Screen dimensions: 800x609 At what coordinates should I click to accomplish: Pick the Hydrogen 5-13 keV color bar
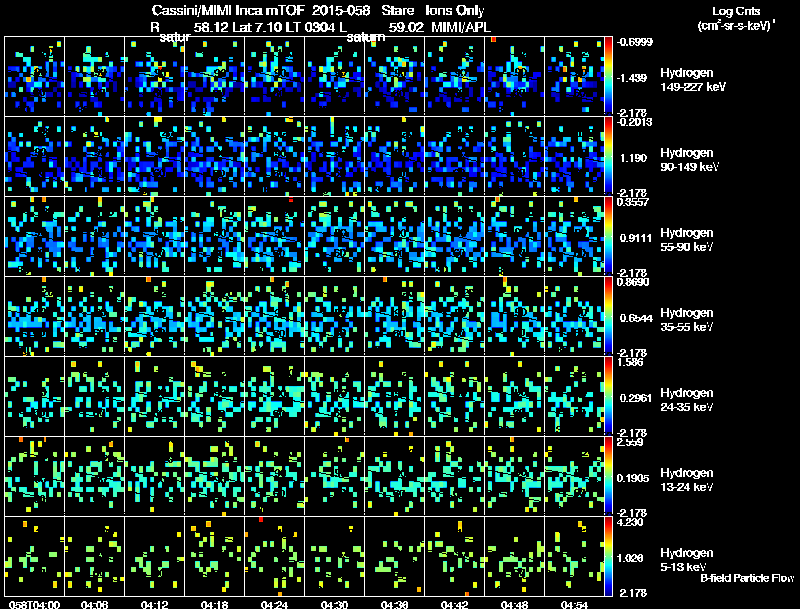click(x=608, y=556)
